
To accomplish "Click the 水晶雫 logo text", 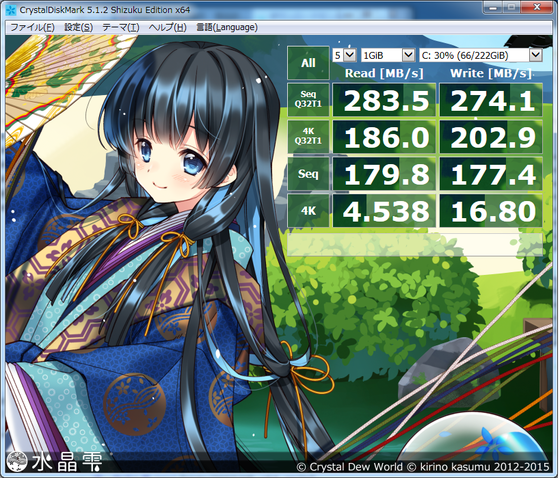I will pos(67,461).
